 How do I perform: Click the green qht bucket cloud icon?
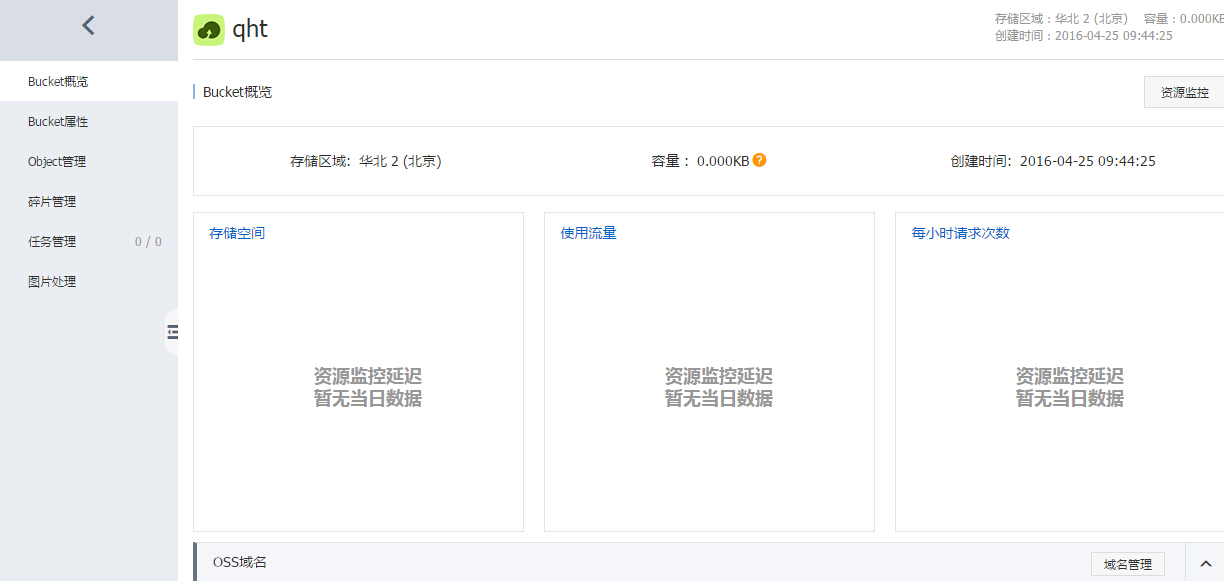coord(207,29)
